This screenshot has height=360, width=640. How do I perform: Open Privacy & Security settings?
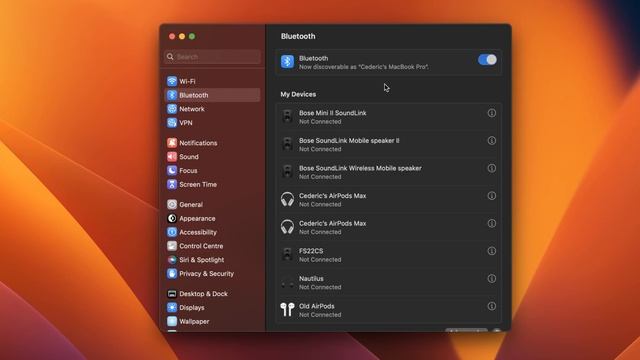click(212, 274)
